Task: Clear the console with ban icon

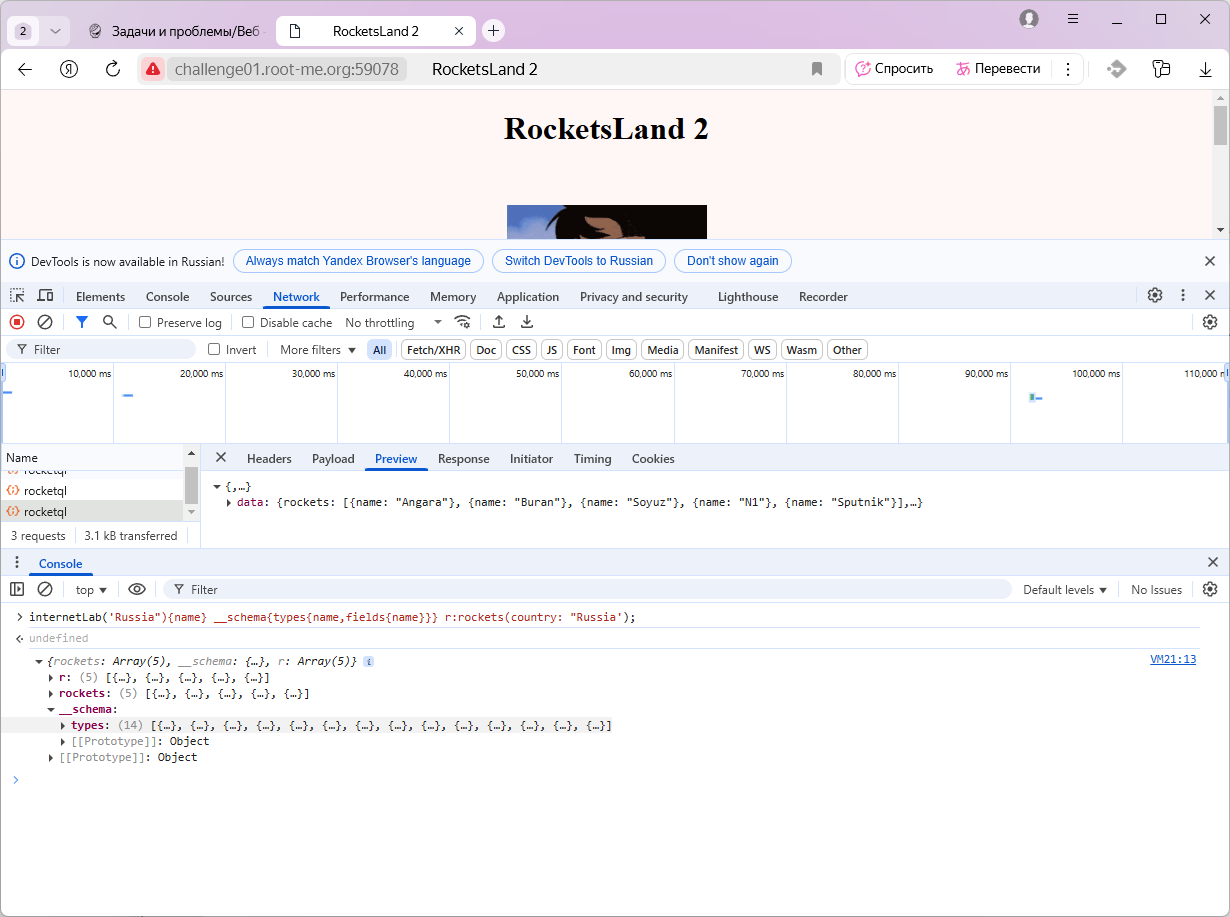Action: click(45, 589)
